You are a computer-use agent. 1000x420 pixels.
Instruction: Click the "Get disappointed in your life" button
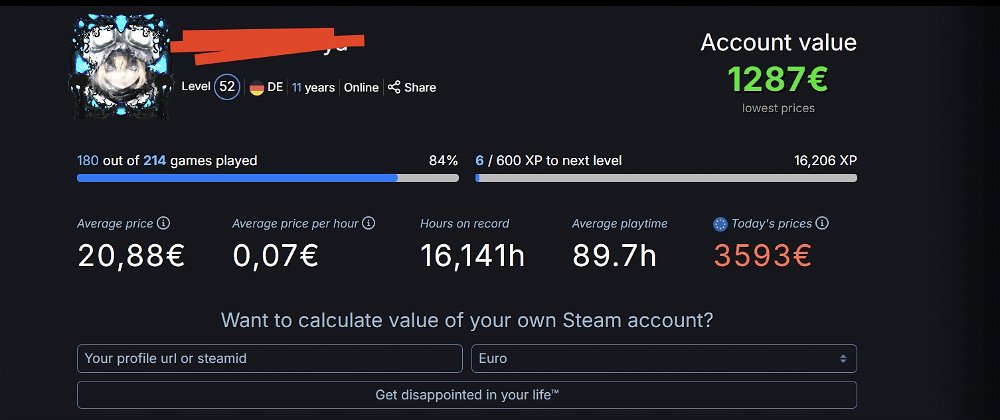tap(467, 395)
